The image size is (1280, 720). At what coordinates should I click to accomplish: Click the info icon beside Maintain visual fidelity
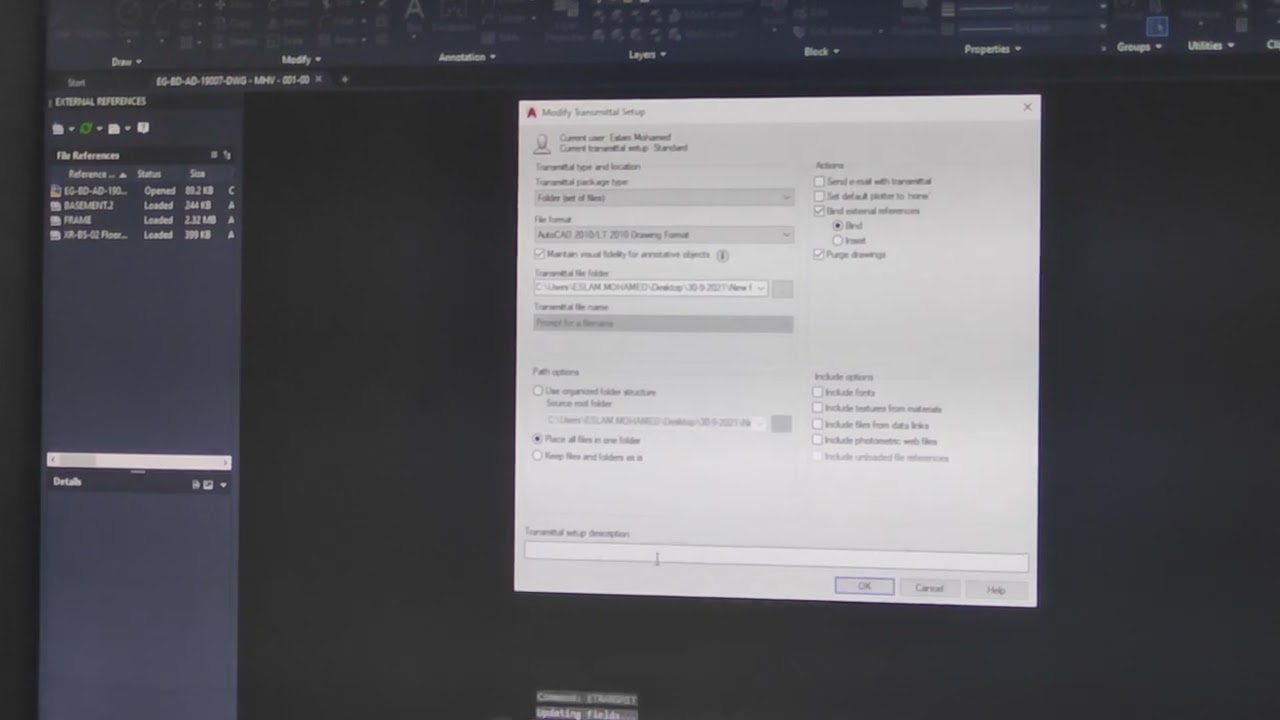(x=722, y=255)
